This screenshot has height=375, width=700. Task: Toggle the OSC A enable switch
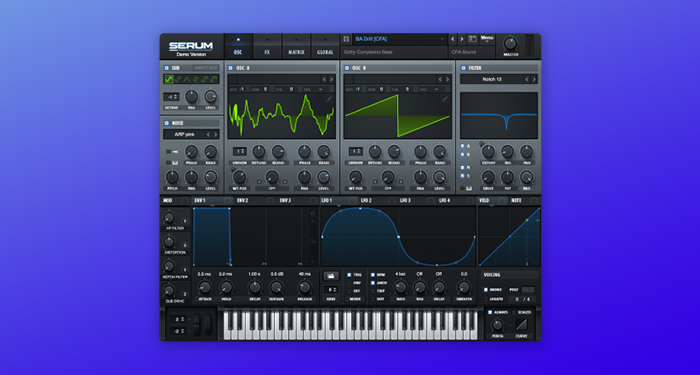click(x=230, y=68)
